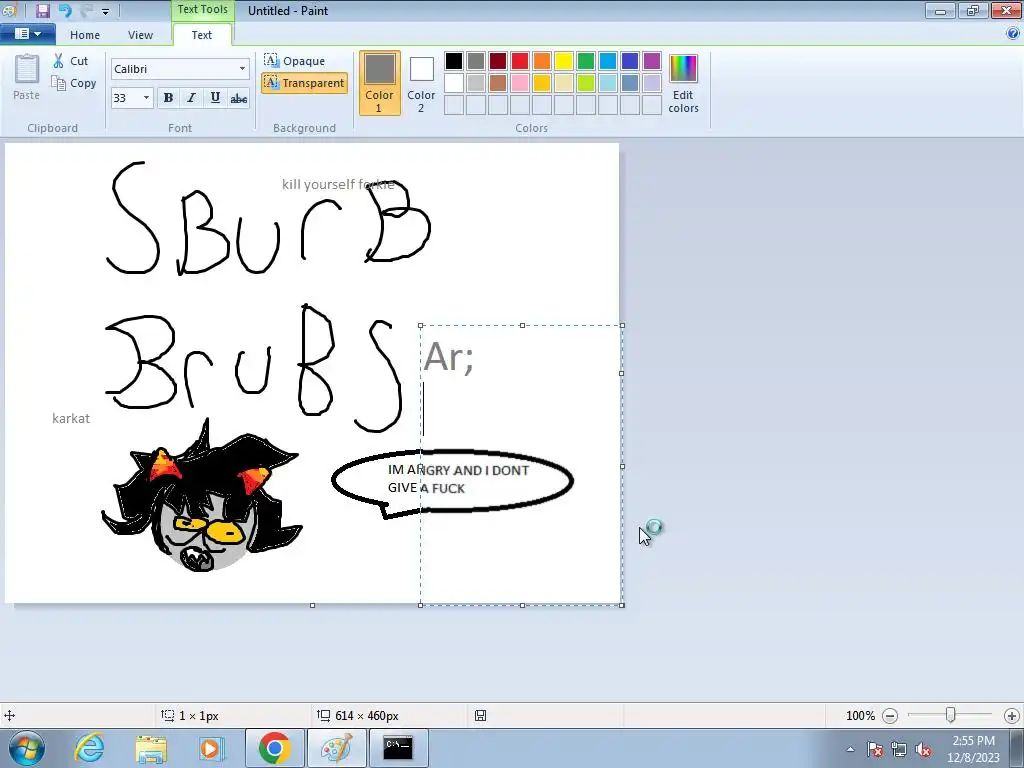Image resolution: width=1024 pixels, height=768 pixels.
Task: Open the clock showing 2:55 PM
Action: (x=973, y=749)
